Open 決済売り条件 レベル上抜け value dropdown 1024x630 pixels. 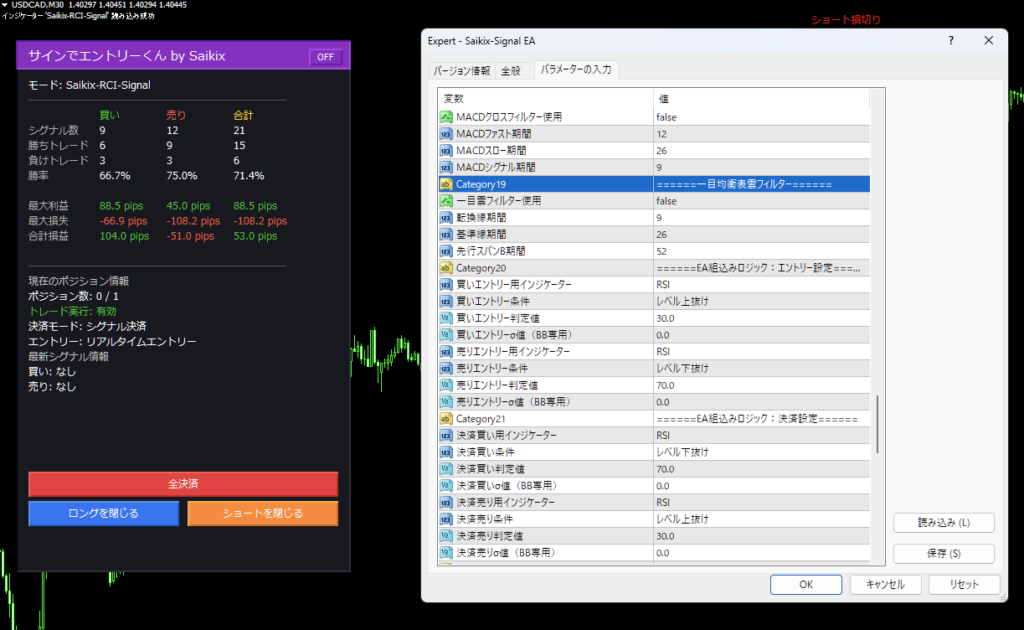(x=760, y=519)
